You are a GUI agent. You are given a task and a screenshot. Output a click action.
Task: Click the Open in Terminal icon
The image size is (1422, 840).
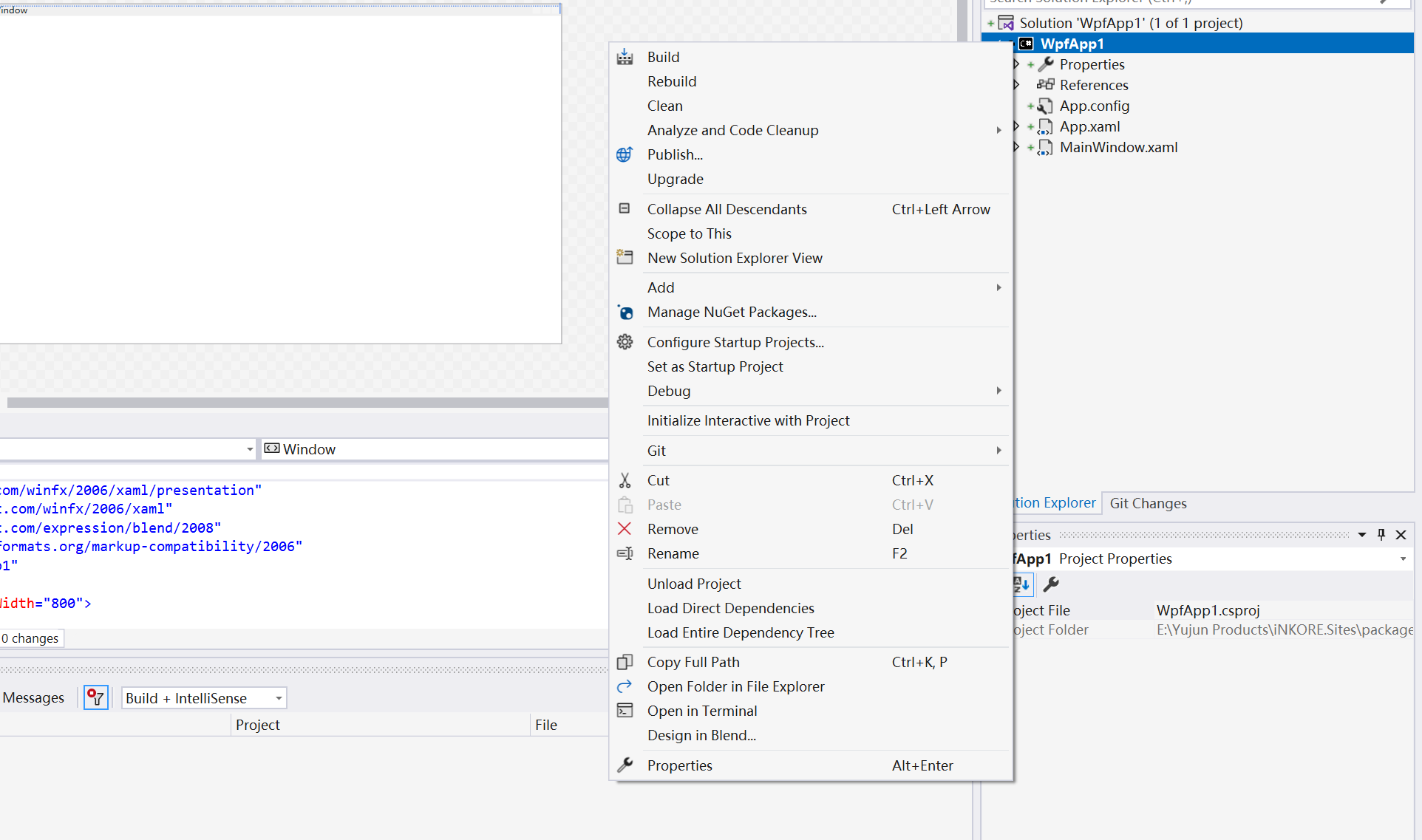(x=625, y=711)
